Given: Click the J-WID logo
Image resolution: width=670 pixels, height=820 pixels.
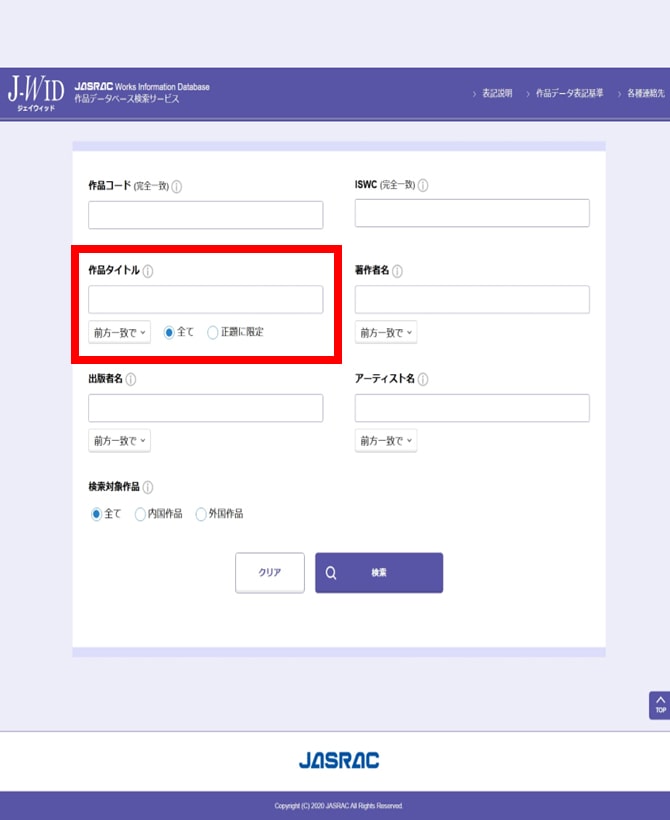Looking at the screenshot, I should [x=35, y=93].
